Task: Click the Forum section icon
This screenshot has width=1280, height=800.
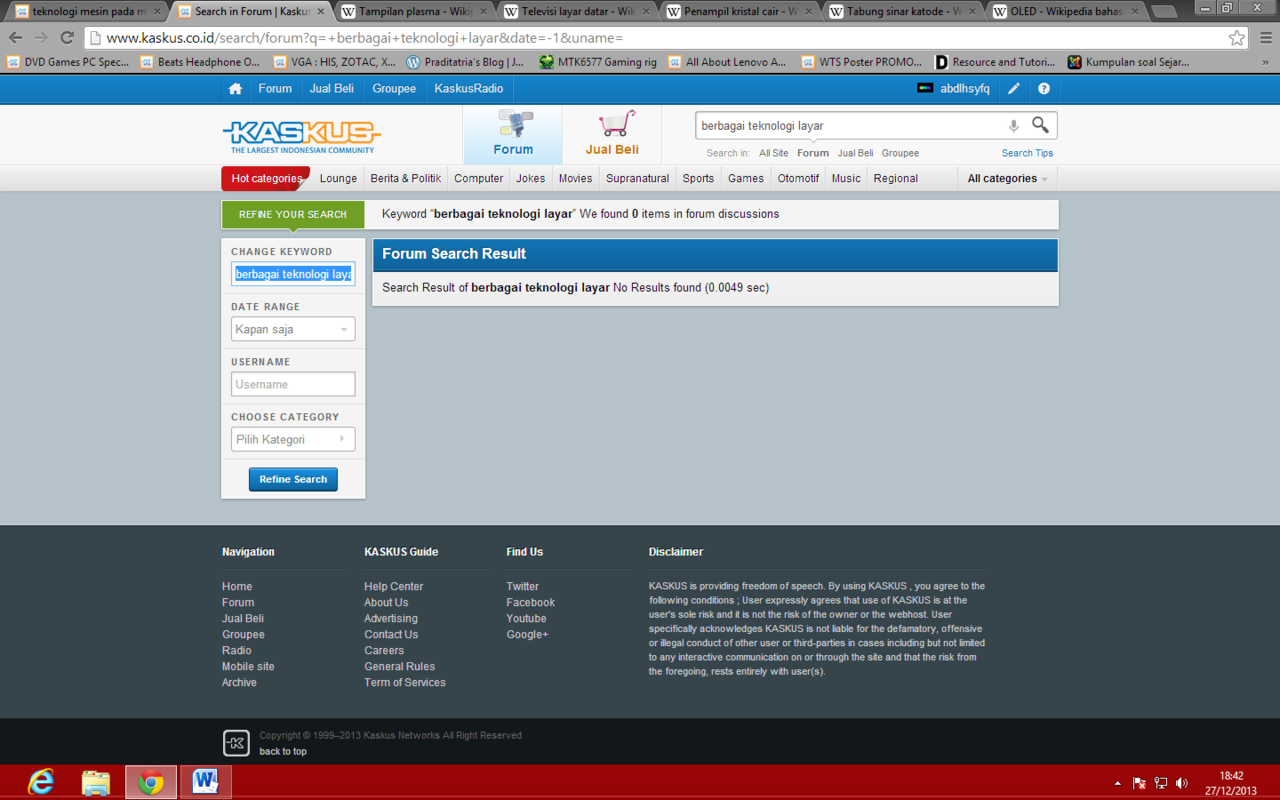Action: [514, 124]
